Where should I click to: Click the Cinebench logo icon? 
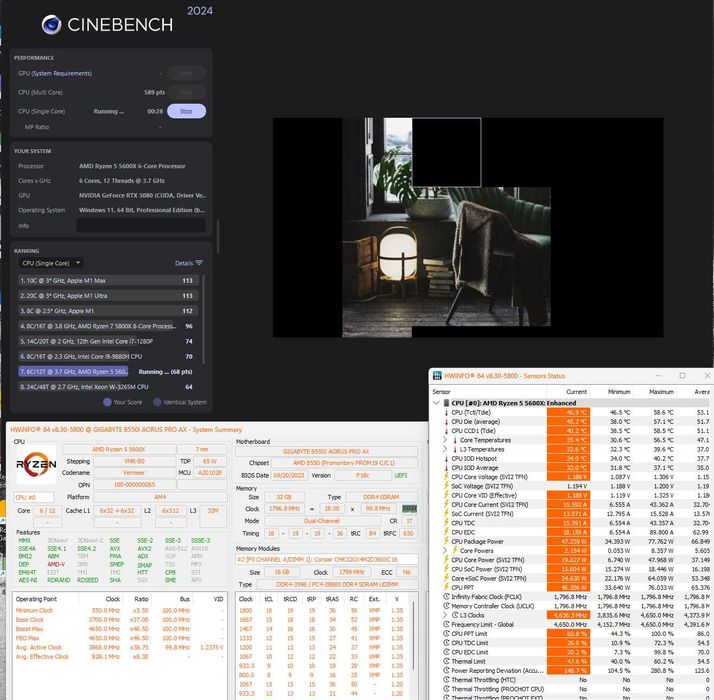[x=51, y=25]
